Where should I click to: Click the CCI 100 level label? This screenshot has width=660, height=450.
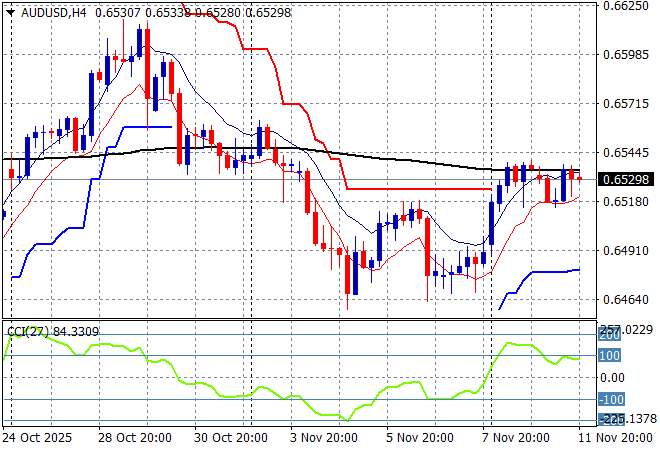[609, 356]
